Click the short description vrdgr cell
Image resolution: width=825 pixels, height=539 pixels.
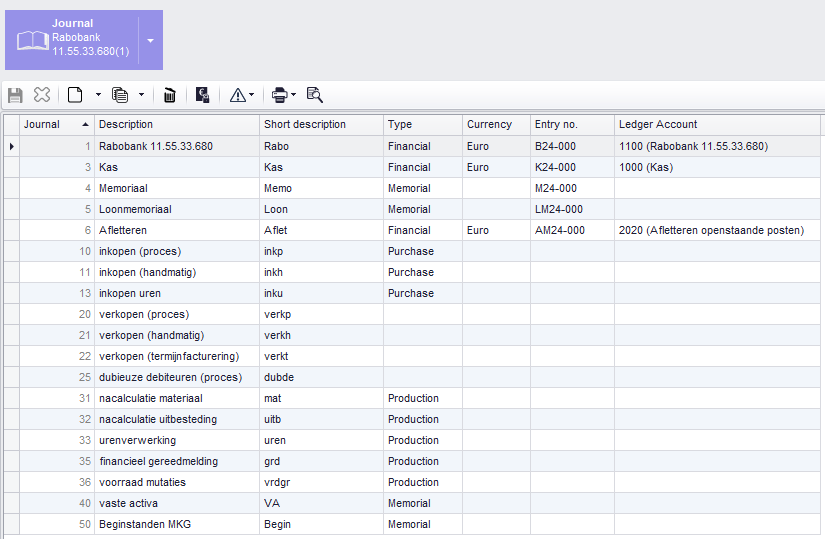321,482
